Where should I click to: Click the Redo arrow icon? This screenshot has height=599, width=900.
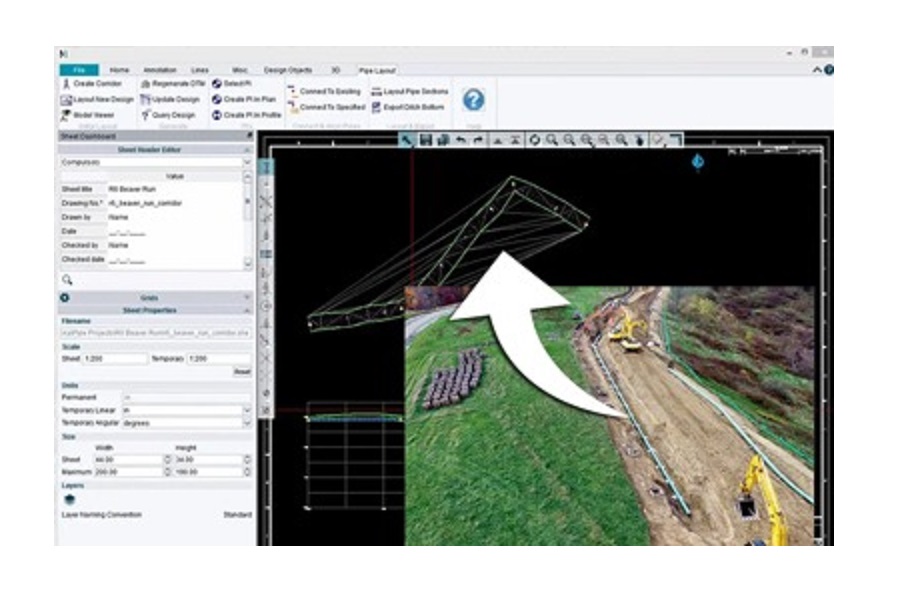(x=478, y=140)
